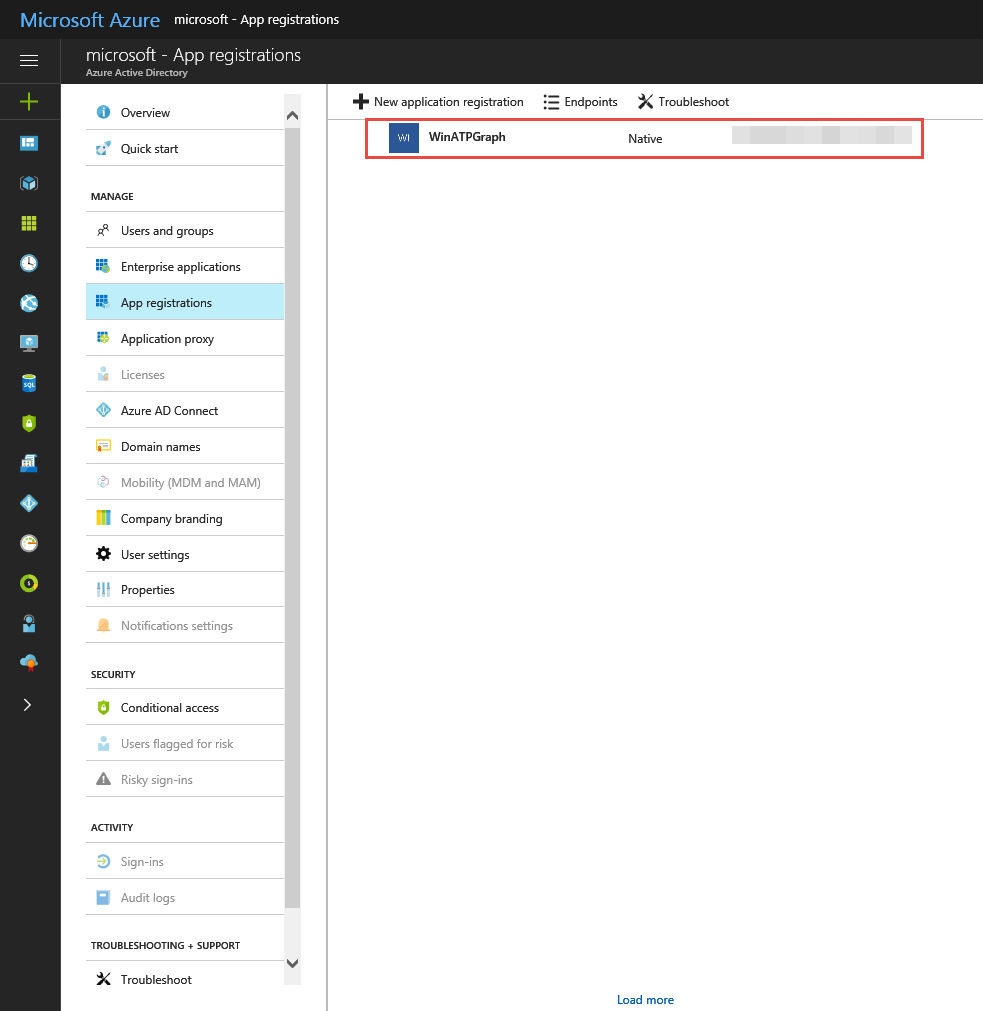Click the green plus New resource icon
This screenshot has height=1011, width=983.
click(x=29, y=102)
